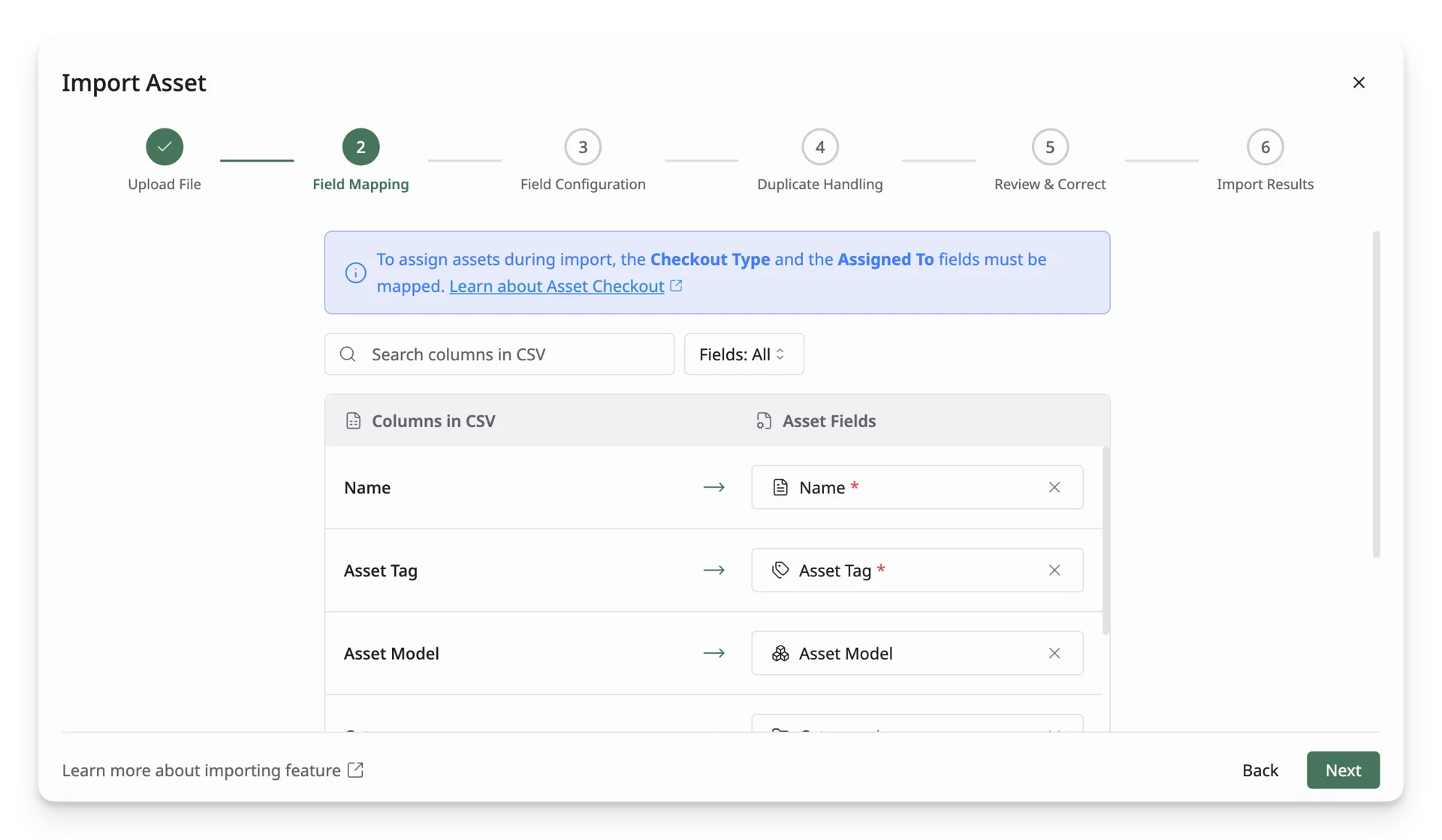Viewport: 1442px width, 840px height.
Task: Select step 6 Import Results circle
Action: (x=1266, y=146)
